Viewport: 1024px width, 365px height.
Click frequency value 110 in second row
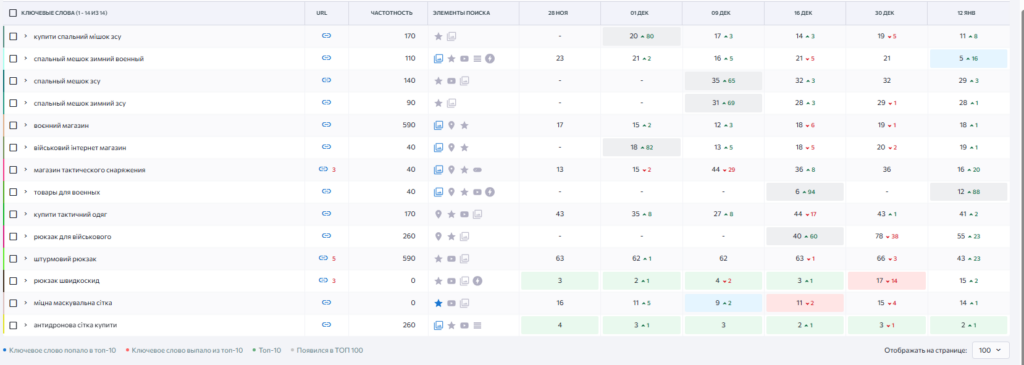[x=409, y=59]
